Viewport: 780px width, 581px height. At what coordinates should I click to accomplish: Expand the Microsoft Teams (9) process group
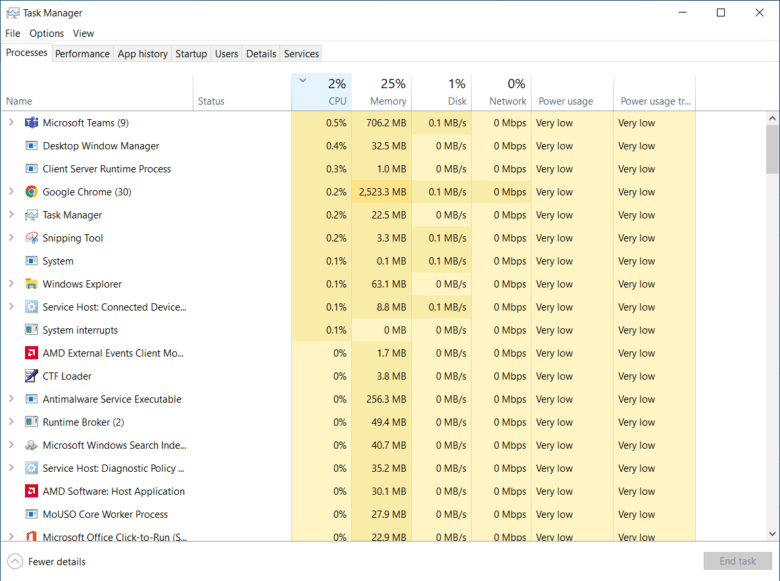11,123
